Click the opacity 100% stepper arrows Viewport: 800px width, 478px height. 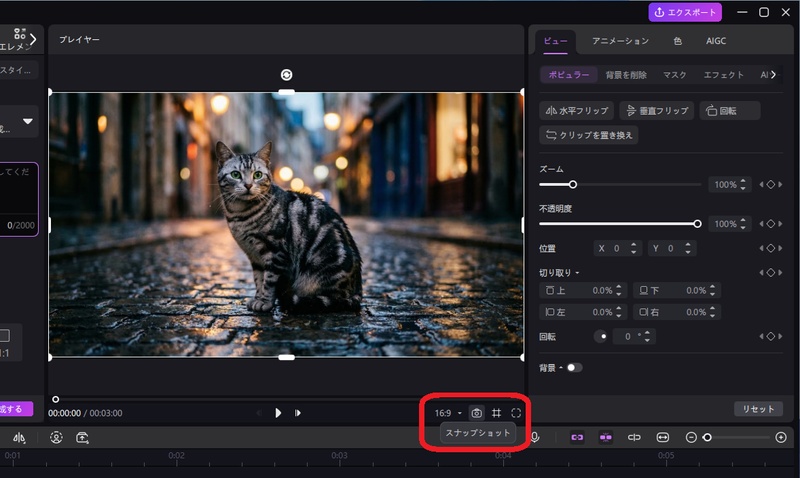coord(743,223)
